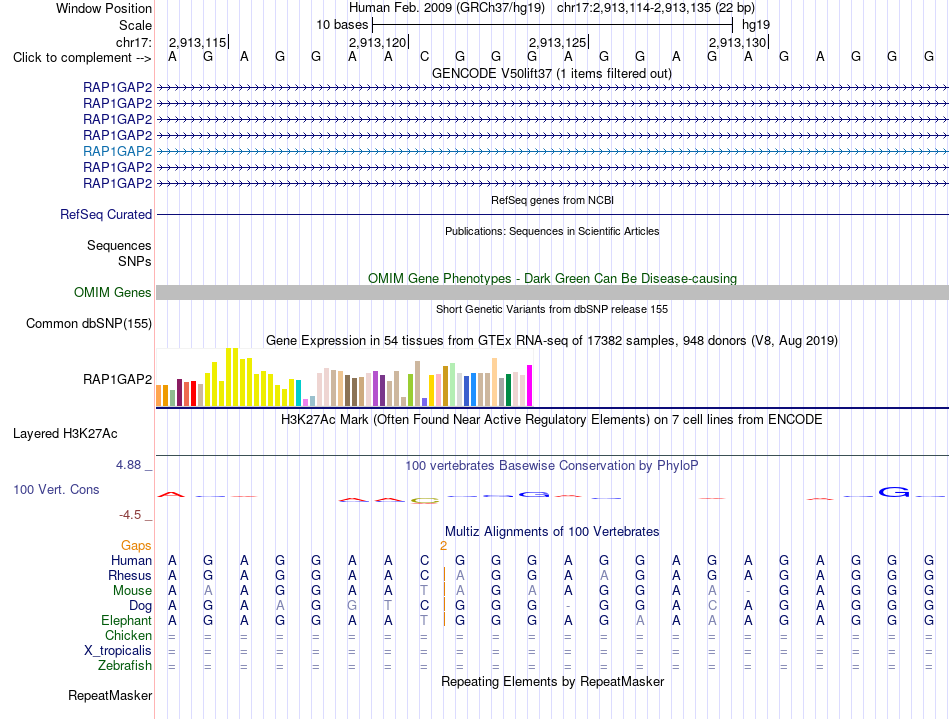Click the Scale label
Screen dimensions: 950x719
tap(135, 25)
